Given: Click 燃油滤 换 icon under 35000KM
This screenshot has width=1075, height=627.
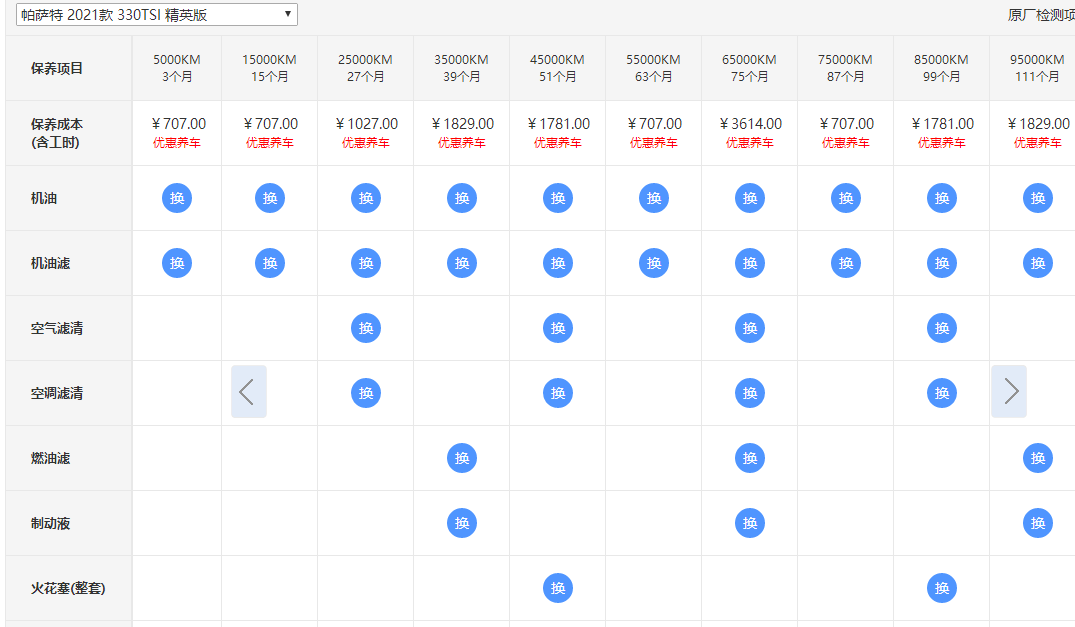Looking at the screenshot, I should (462, 458).
